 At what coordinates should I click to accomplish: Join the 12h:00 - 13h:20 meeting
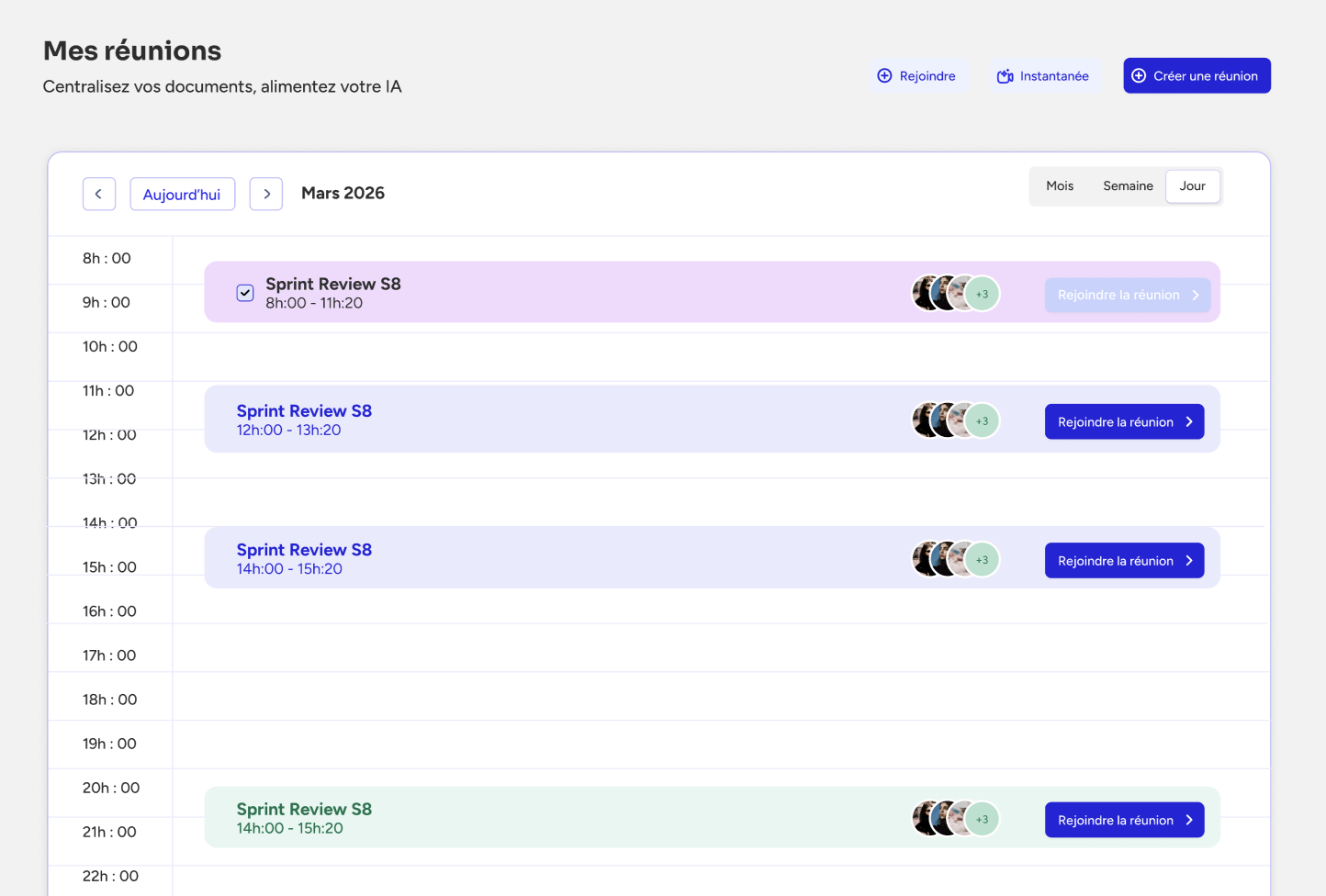[x=1124, y=421]
